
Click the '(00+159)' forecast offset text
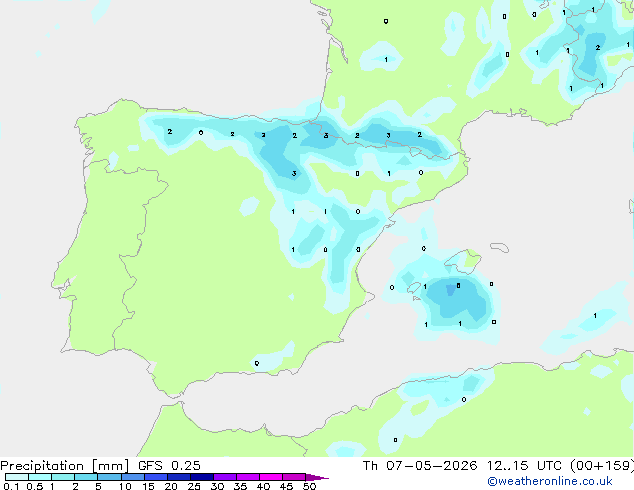[602, 466]
